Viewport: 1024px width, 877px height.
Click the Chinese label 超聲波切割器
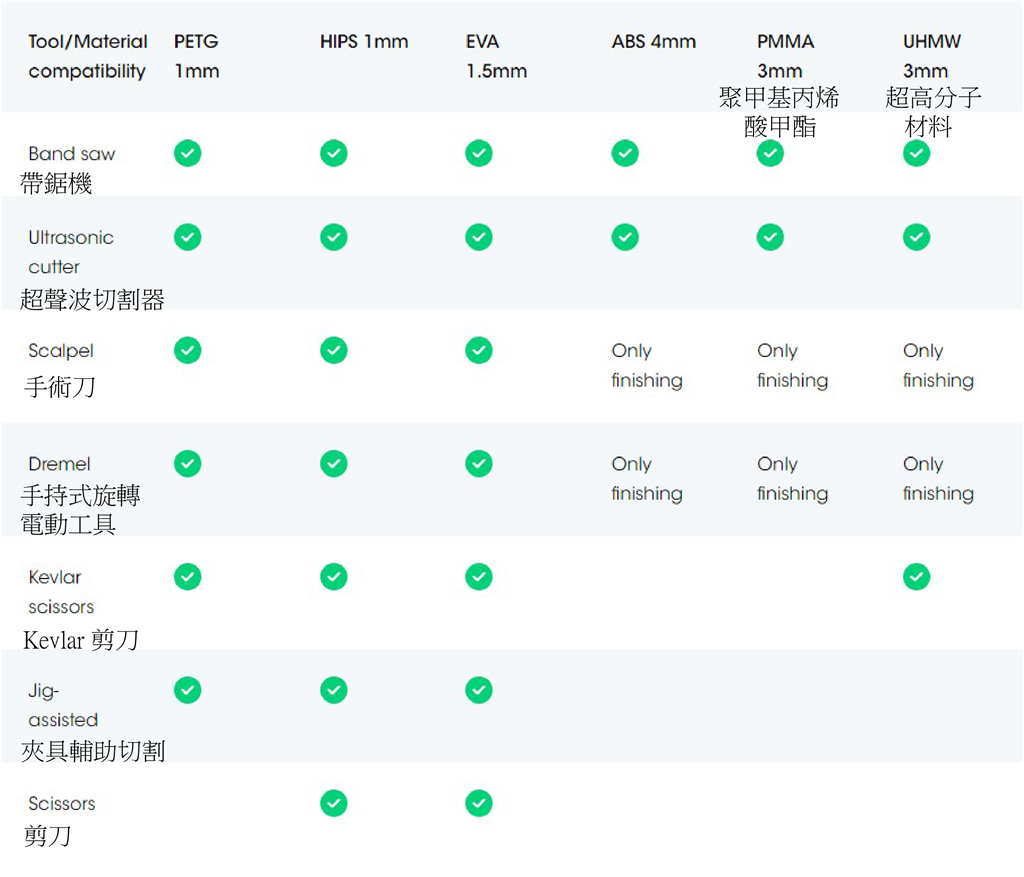(92, 300)
